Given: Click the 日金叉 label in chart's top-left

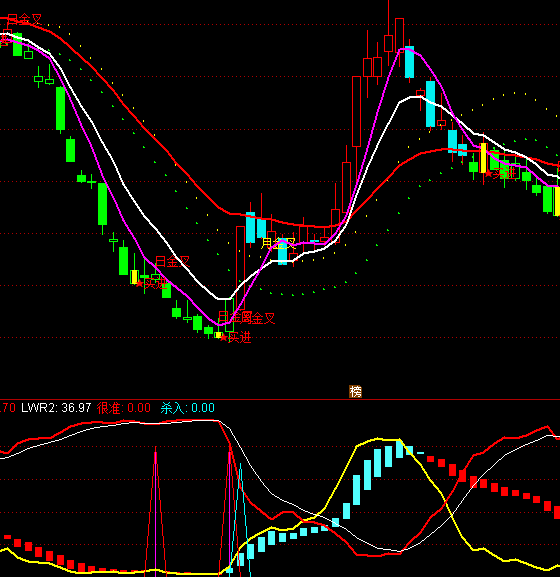Looking at the screenshot, I should click(x=24, y=19).
